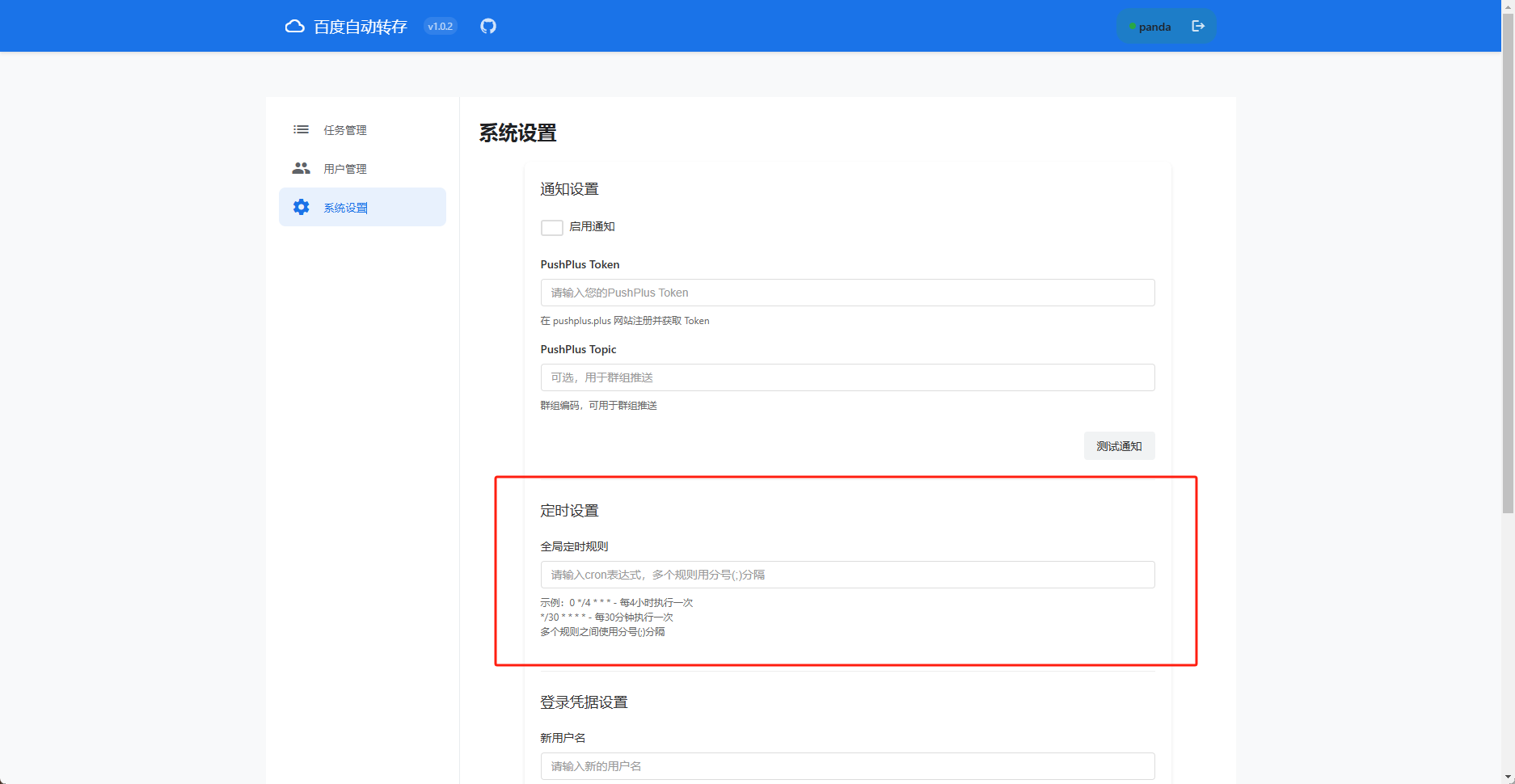Focus the PushPlus Token input field
Screen dimensions: 1515x784
pyautogui.click(x=847, y=293)
